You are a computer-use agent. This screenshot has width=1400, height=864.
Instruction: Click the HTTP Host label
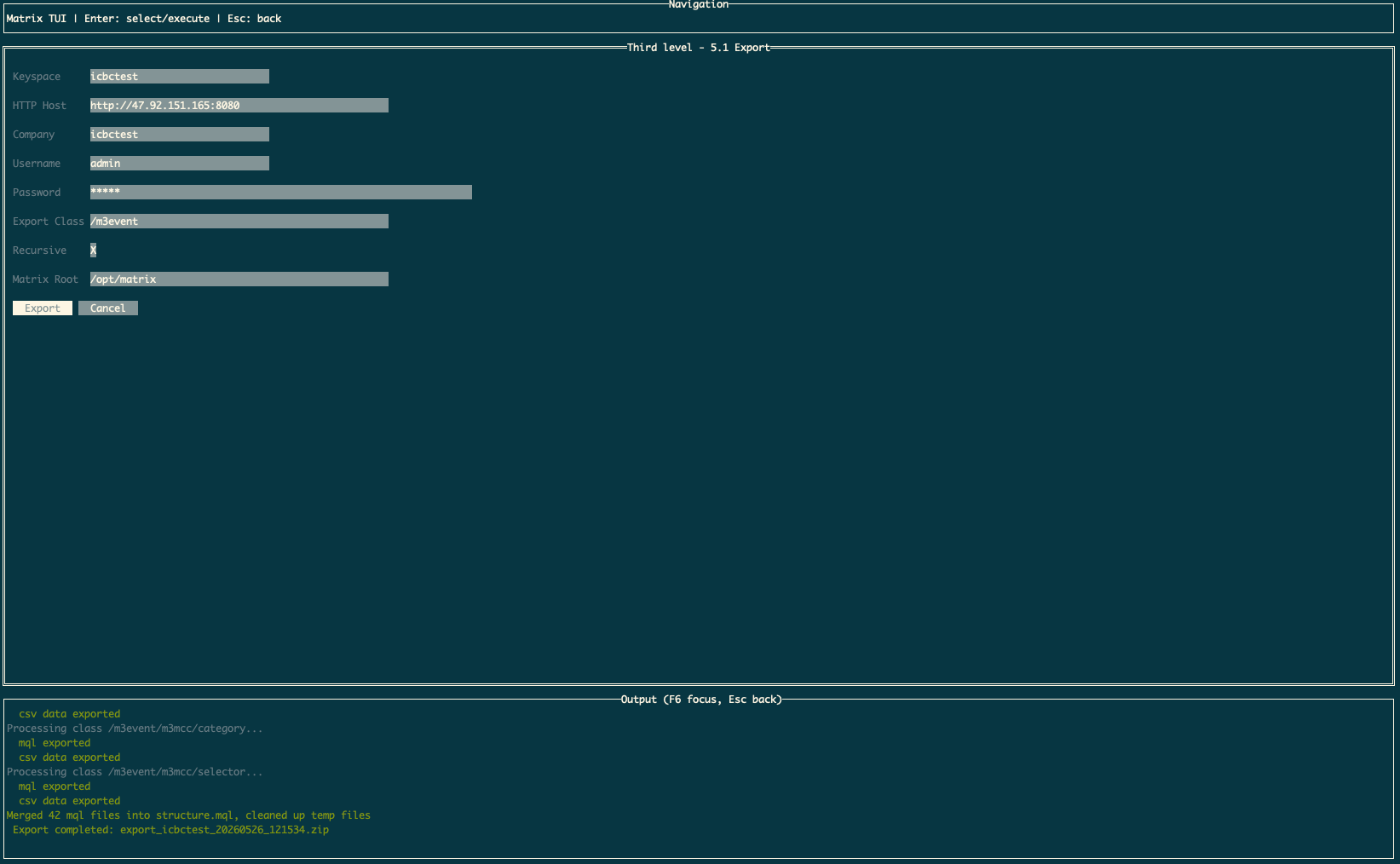pyautogui.click(x=39, y=106)
